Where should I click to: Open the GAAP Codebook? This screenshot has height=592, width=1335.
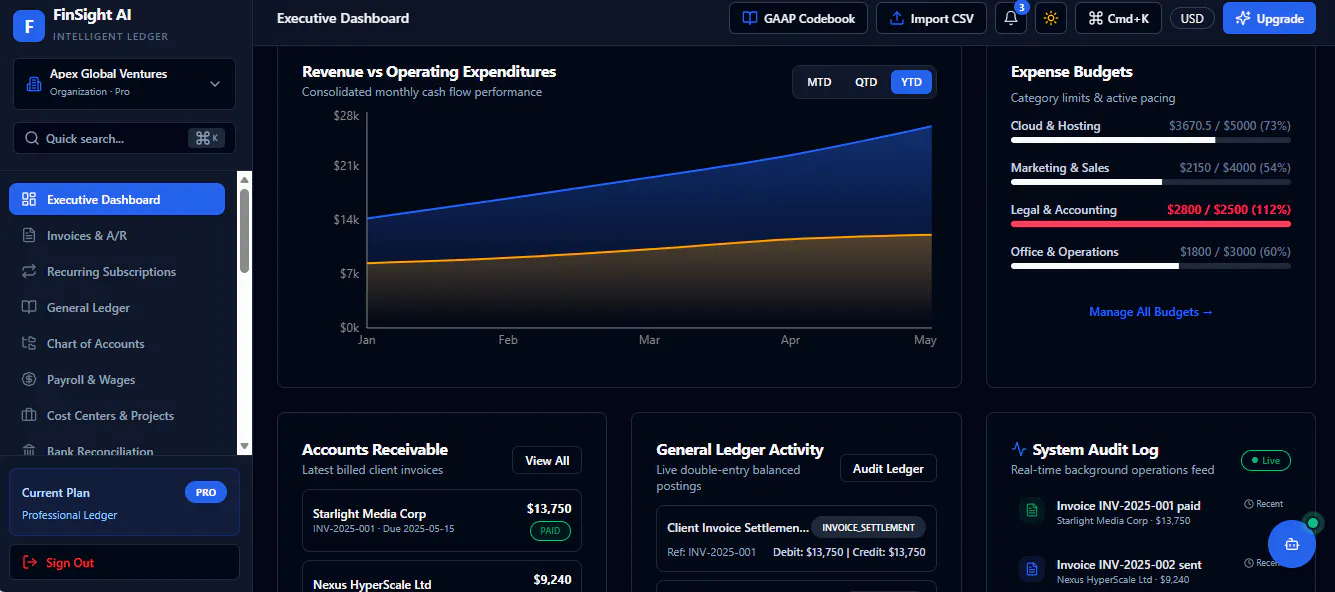[799, 18]
